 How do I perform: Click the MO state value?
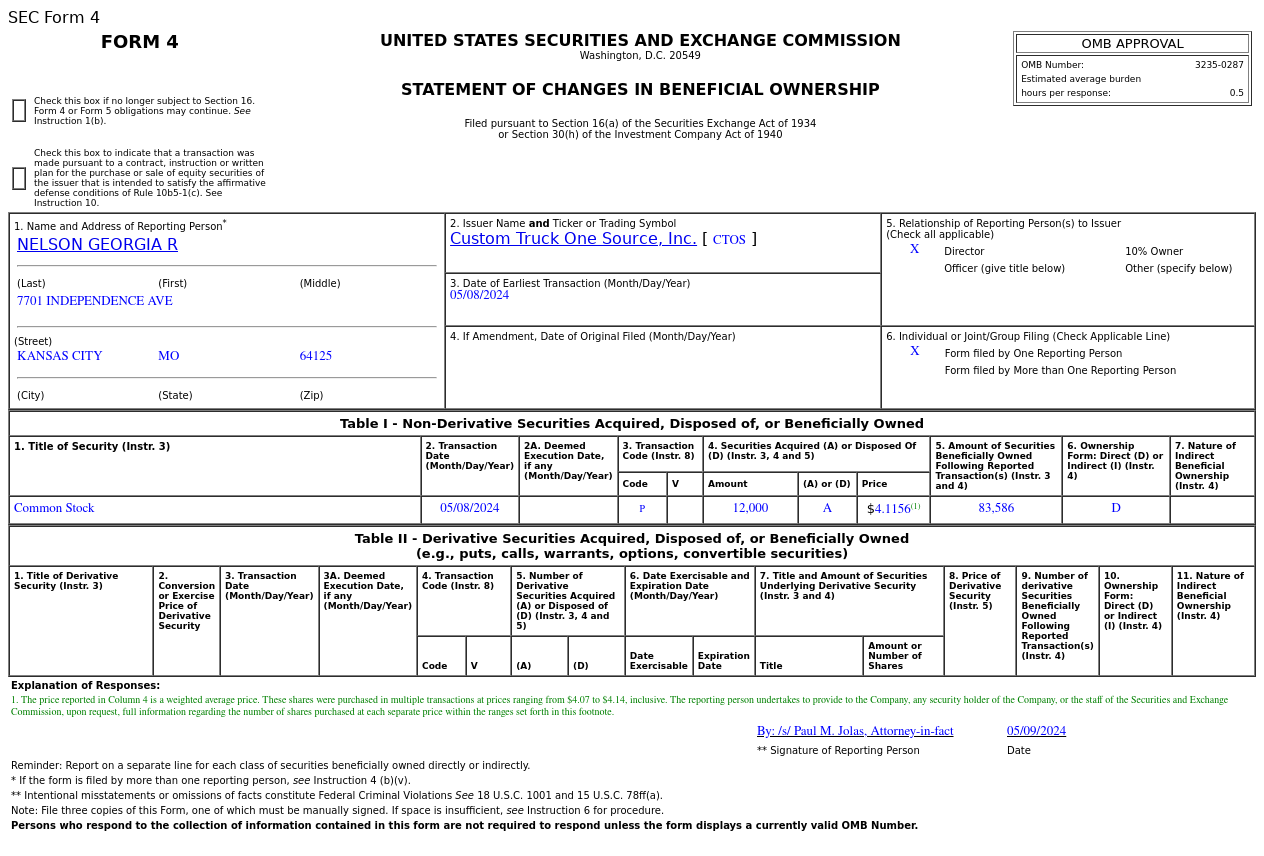pos(169,356)
